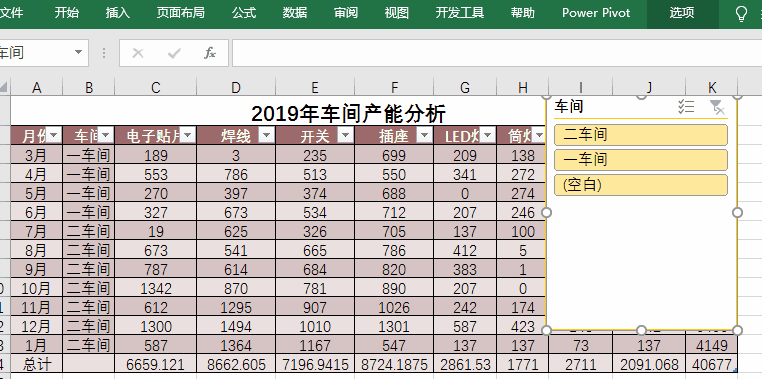
Task: Switch to the 页面布局 ribbon tab
Action: click(181, 13)
